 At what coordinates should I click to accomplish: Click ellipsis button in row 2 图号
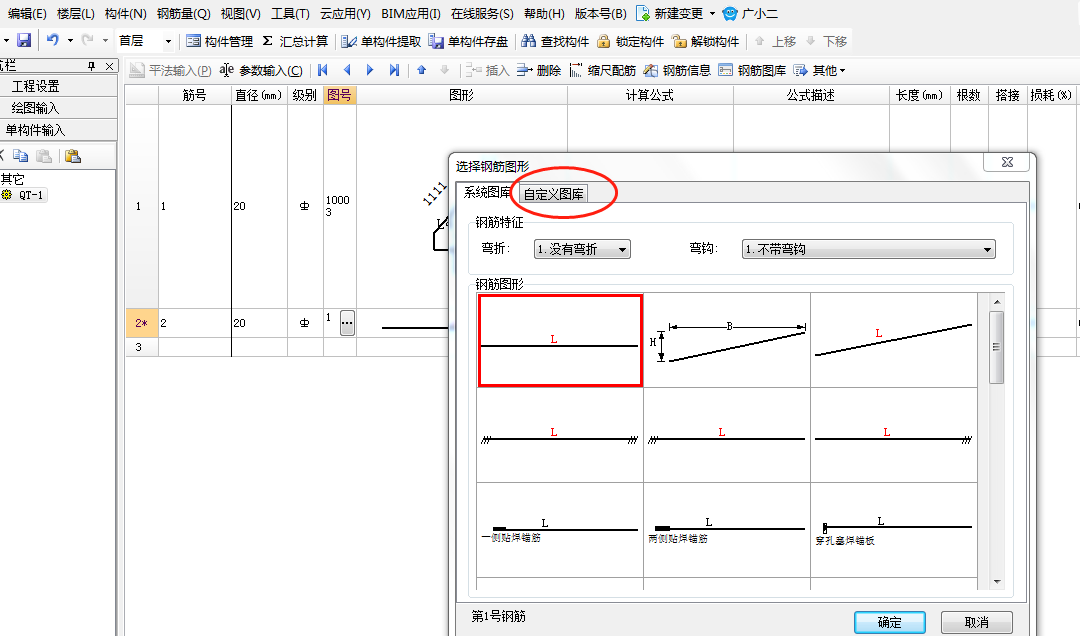(x=347, y=322)
